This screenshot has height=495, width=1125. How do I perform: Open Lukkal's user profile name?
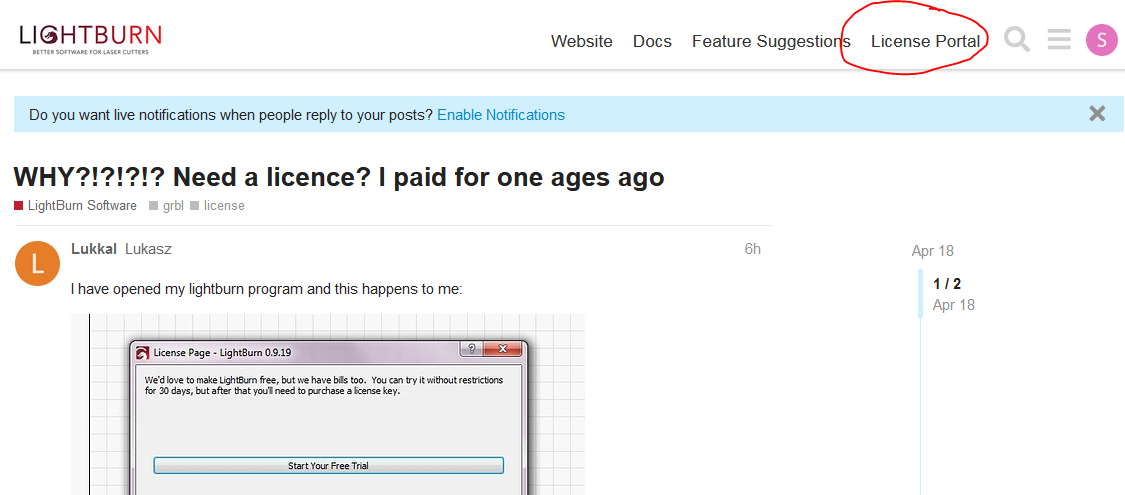pyautogui.click(x=94, y=249)
